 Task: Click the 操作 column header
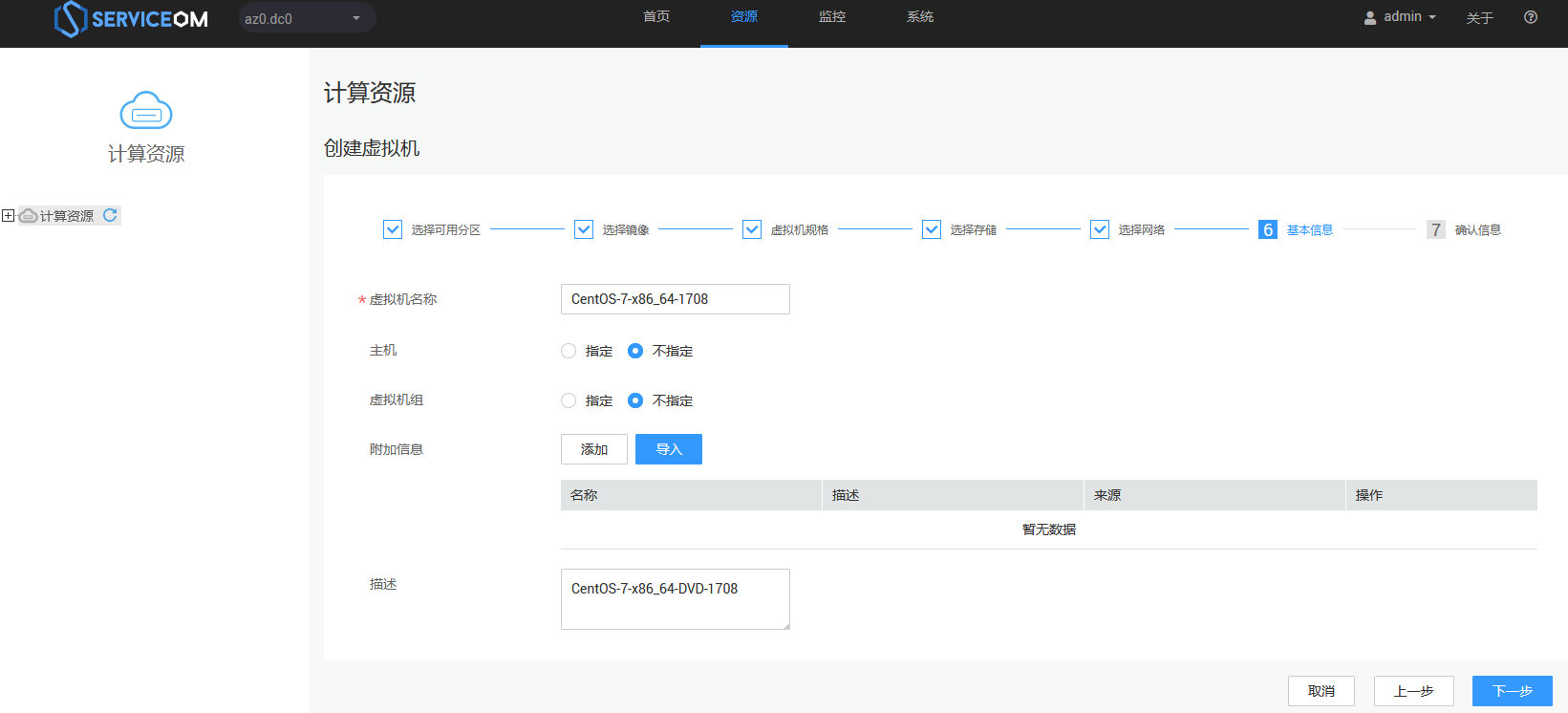pyautogui.click(x=1442, y=495)
